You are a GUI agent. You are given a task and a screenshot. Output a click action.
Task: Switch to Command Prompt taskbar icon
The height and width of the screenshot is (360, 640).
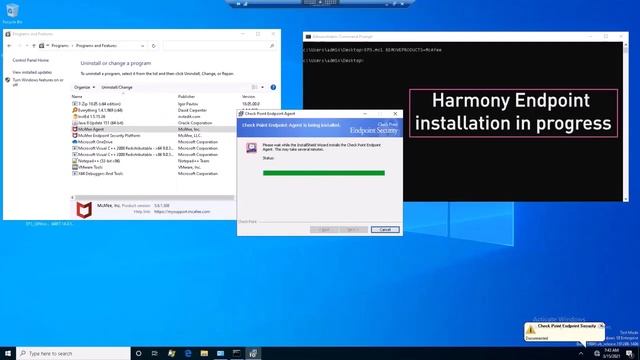pyautogui.click(x=237, y=353)
